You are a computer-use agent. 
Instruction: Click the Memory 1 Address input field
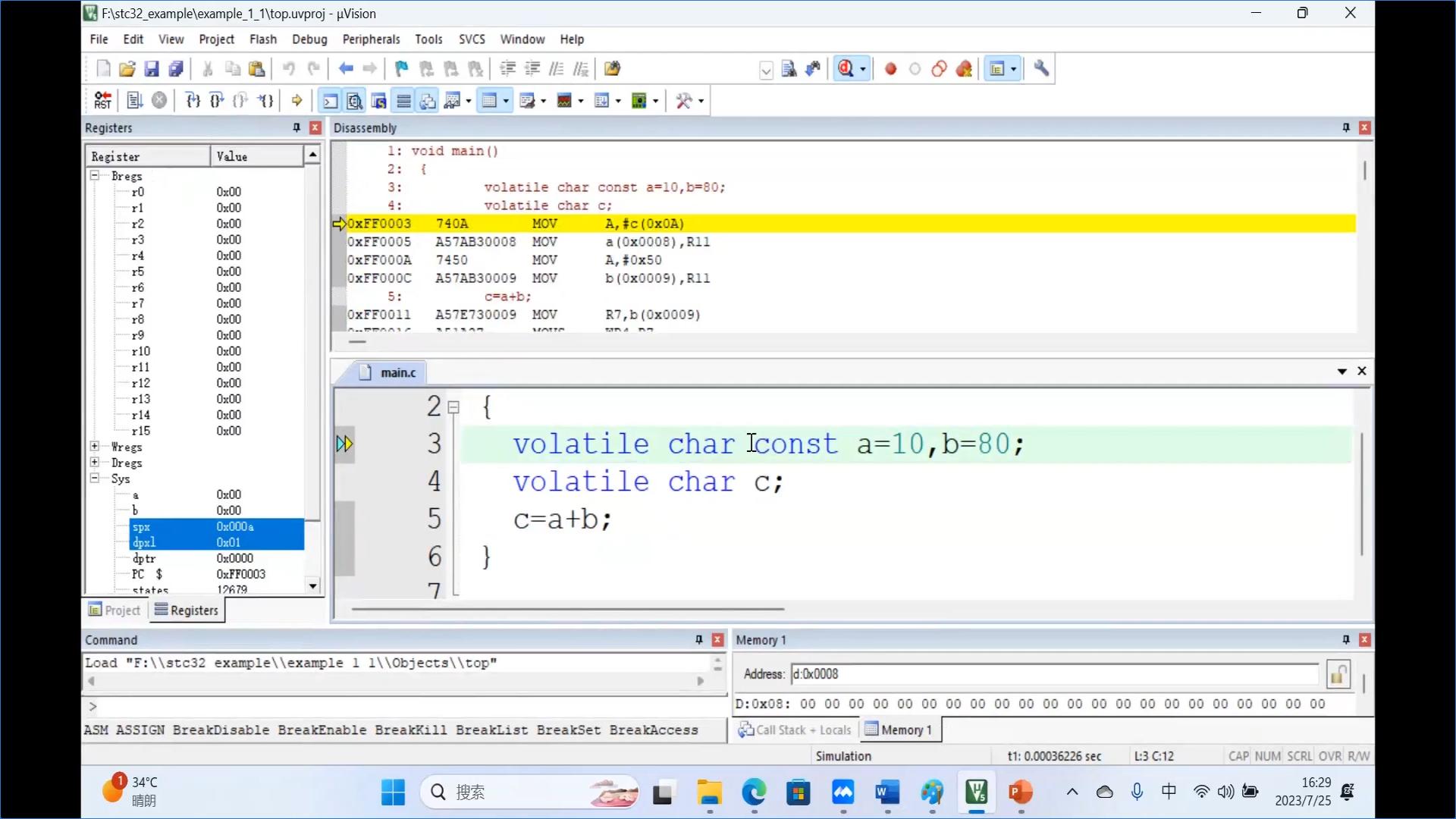pyautogui.click(x=1055, y=674)
